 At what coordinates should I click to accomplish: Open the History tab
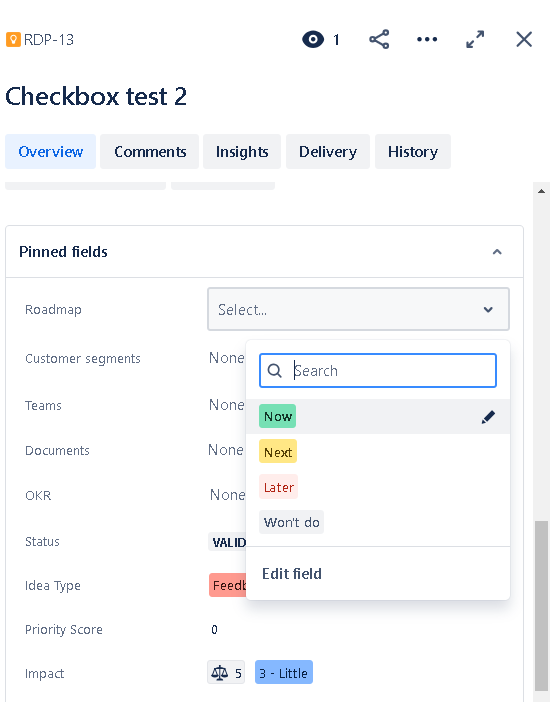tap(413, 152)
